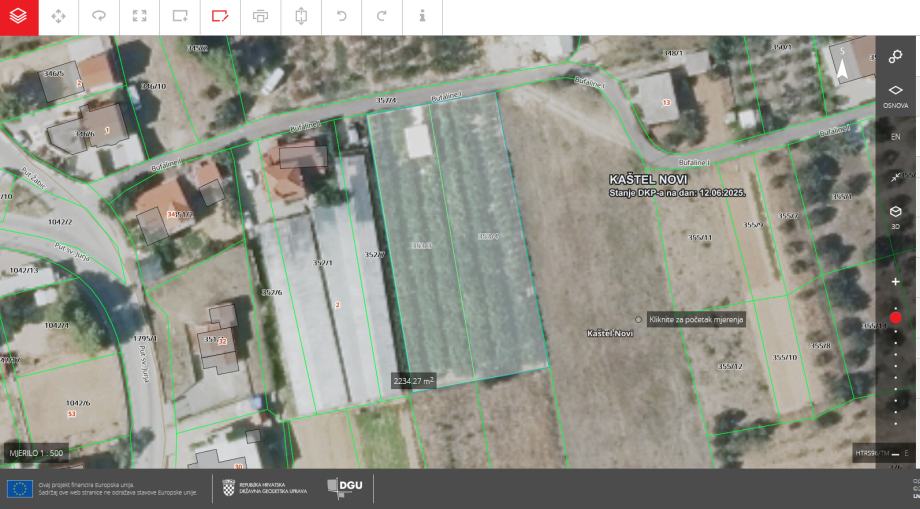920x509 pixels.
Task: Select parcel label 346/10
Action: click(154, 86)
